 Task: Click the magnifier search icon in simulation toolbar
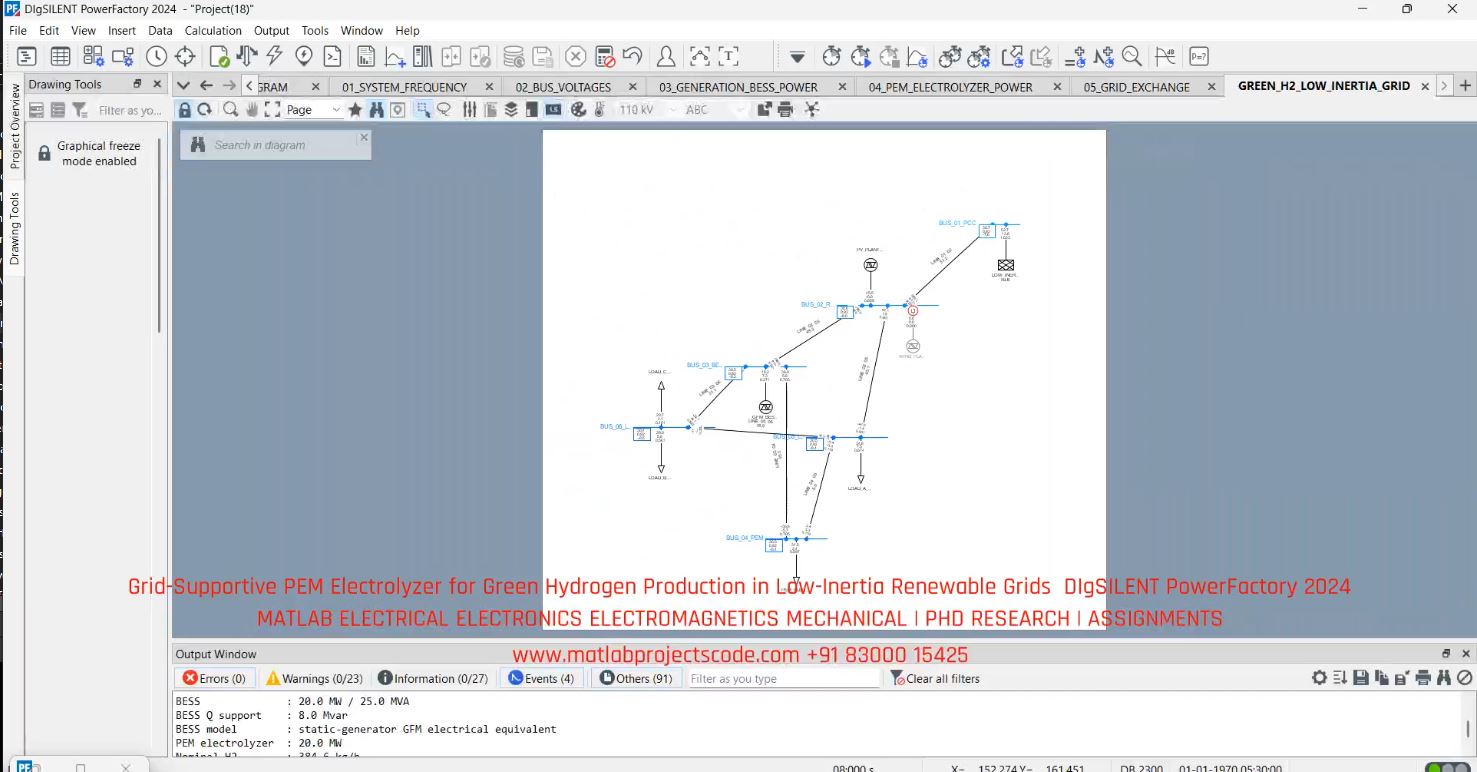(x=1132, y=56)
